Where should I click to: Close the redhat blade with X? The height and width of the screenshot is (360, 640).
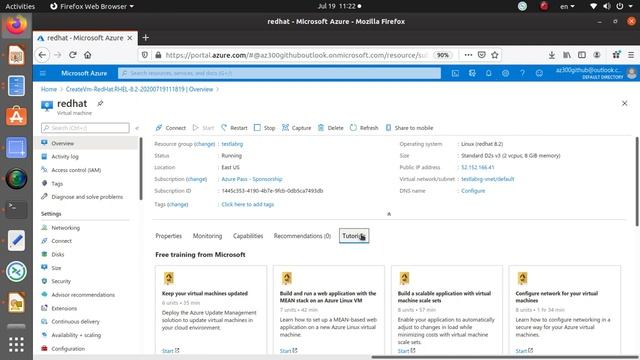(x=624, y=103)
